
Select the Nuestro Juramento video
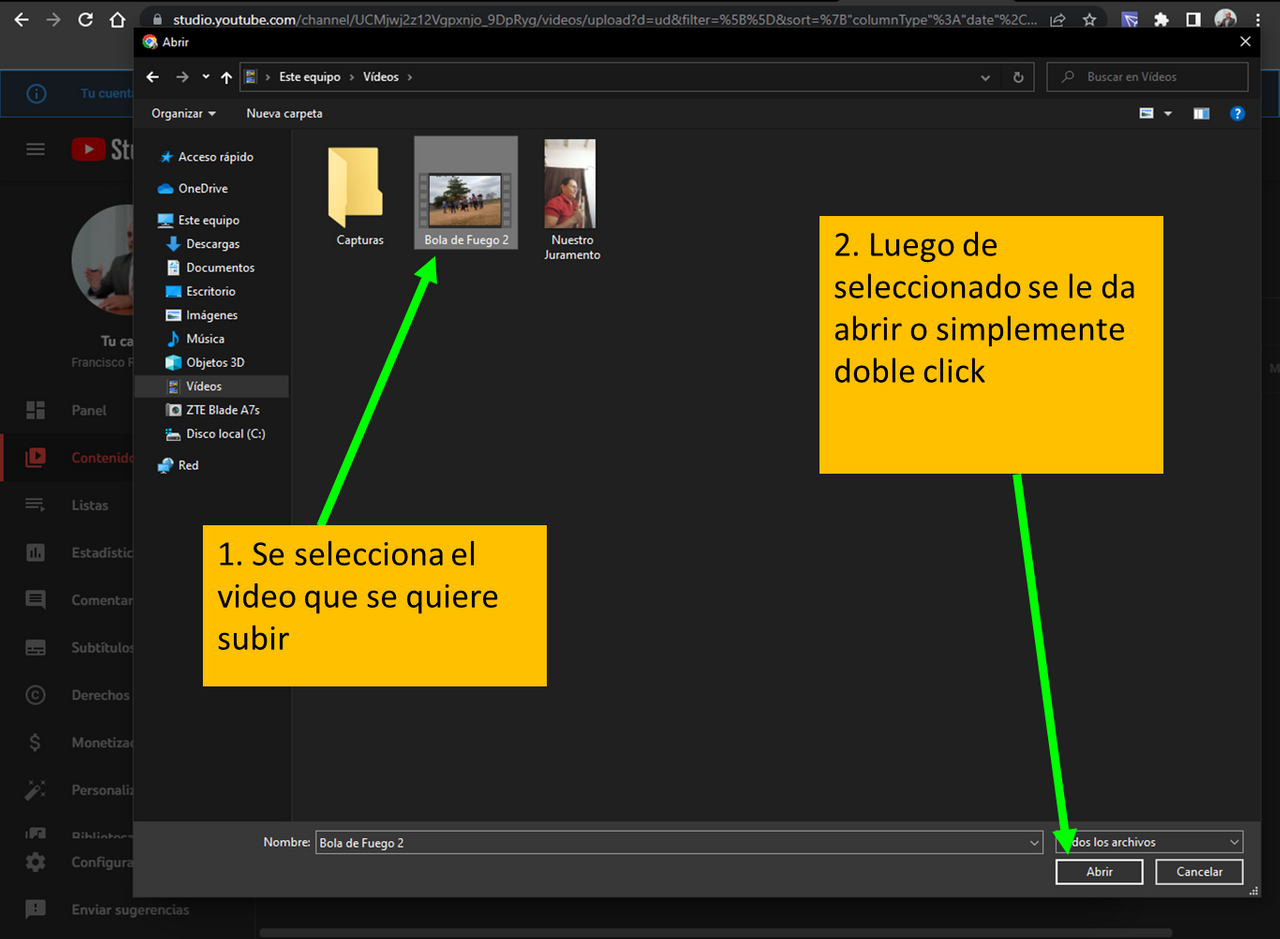[x=572, y=200]
